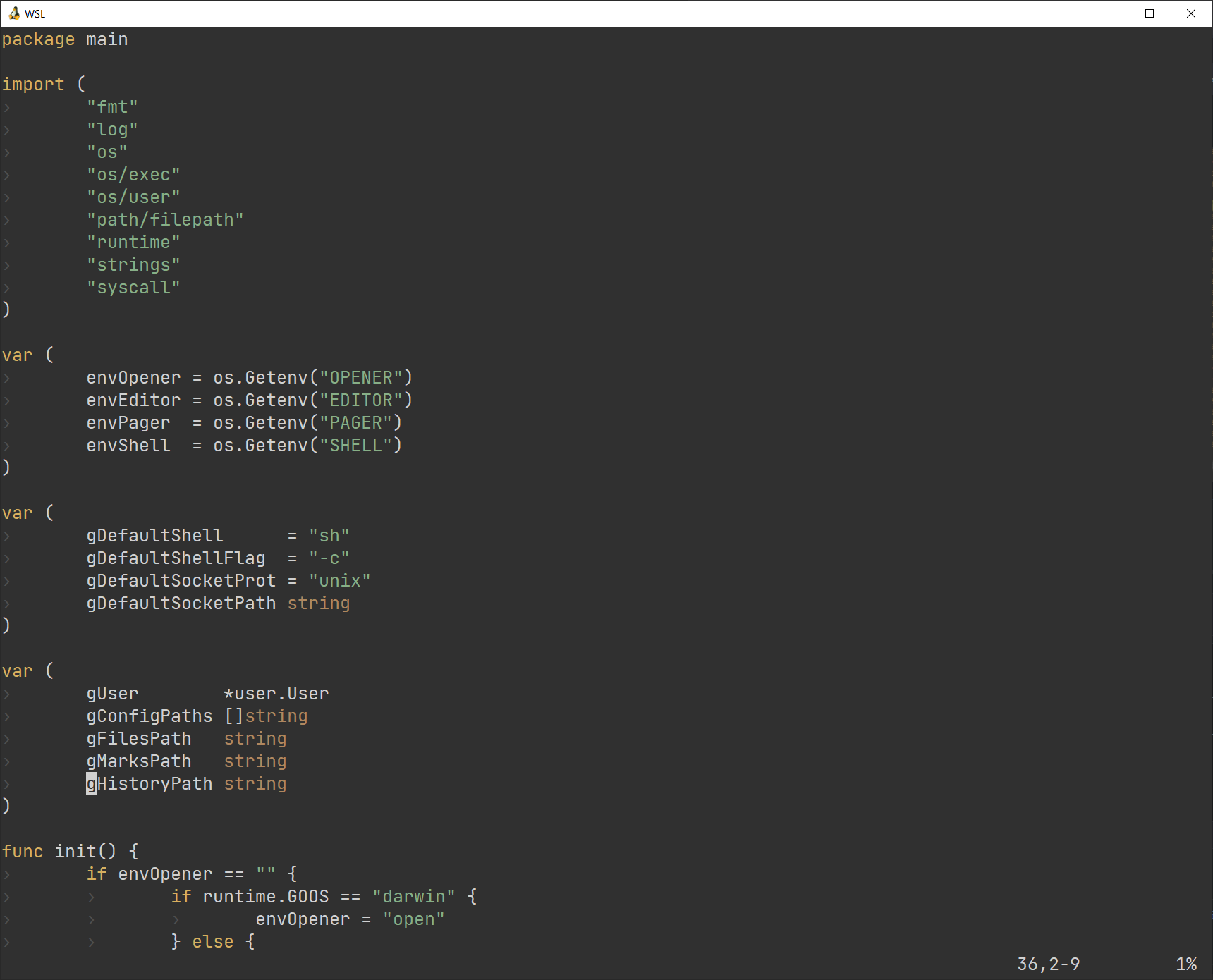The width and height of the screenshot is (1213, 980).
Task: Click the "open" string literal
Action: [414, 919]
